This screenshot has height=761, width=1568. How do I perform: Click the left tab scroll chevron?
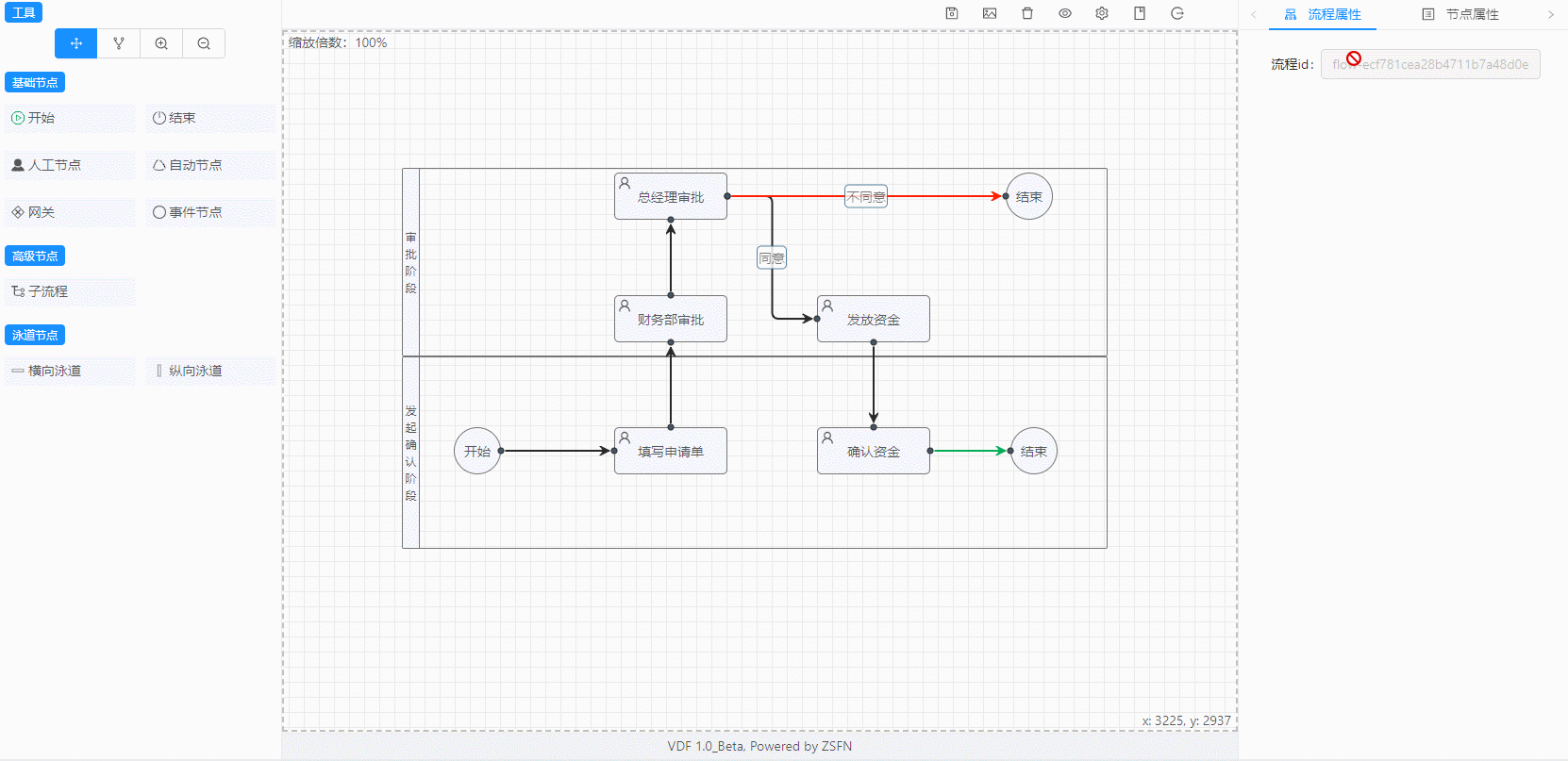(1254, 14)
